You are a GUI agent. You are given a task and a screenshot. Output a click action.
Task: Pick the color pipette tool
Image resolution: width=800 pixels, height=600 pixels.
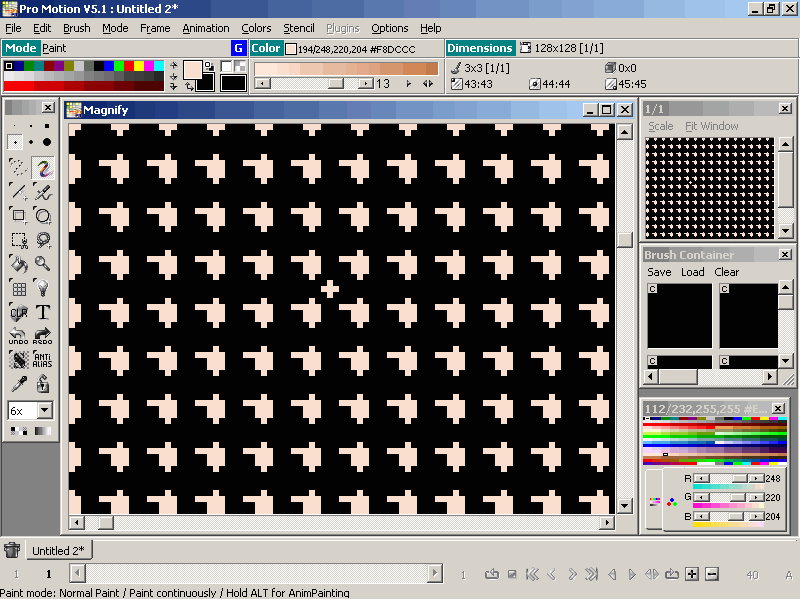[18, 385]
